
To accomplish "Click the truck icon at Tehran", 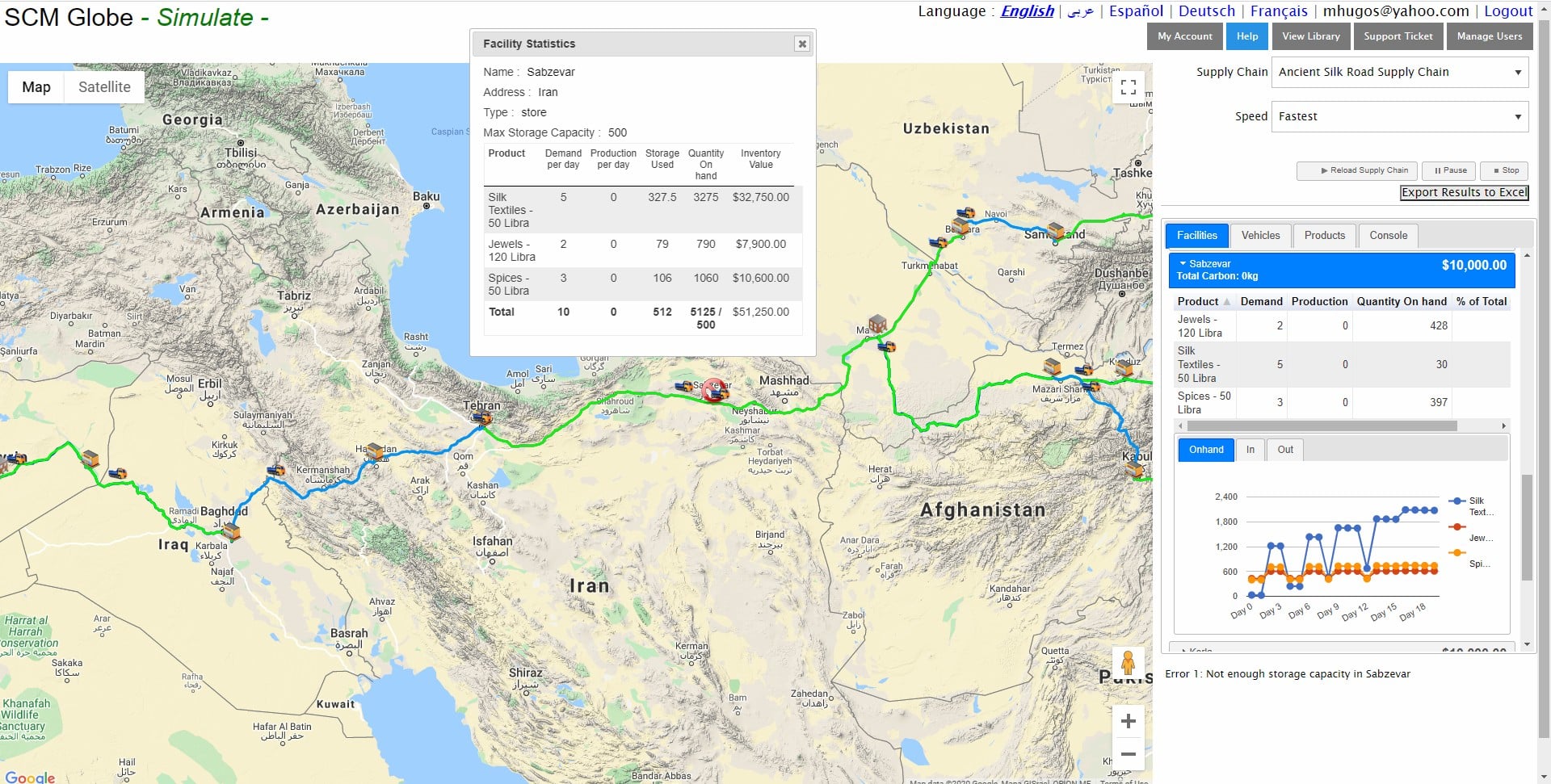I will pos(481,417).
